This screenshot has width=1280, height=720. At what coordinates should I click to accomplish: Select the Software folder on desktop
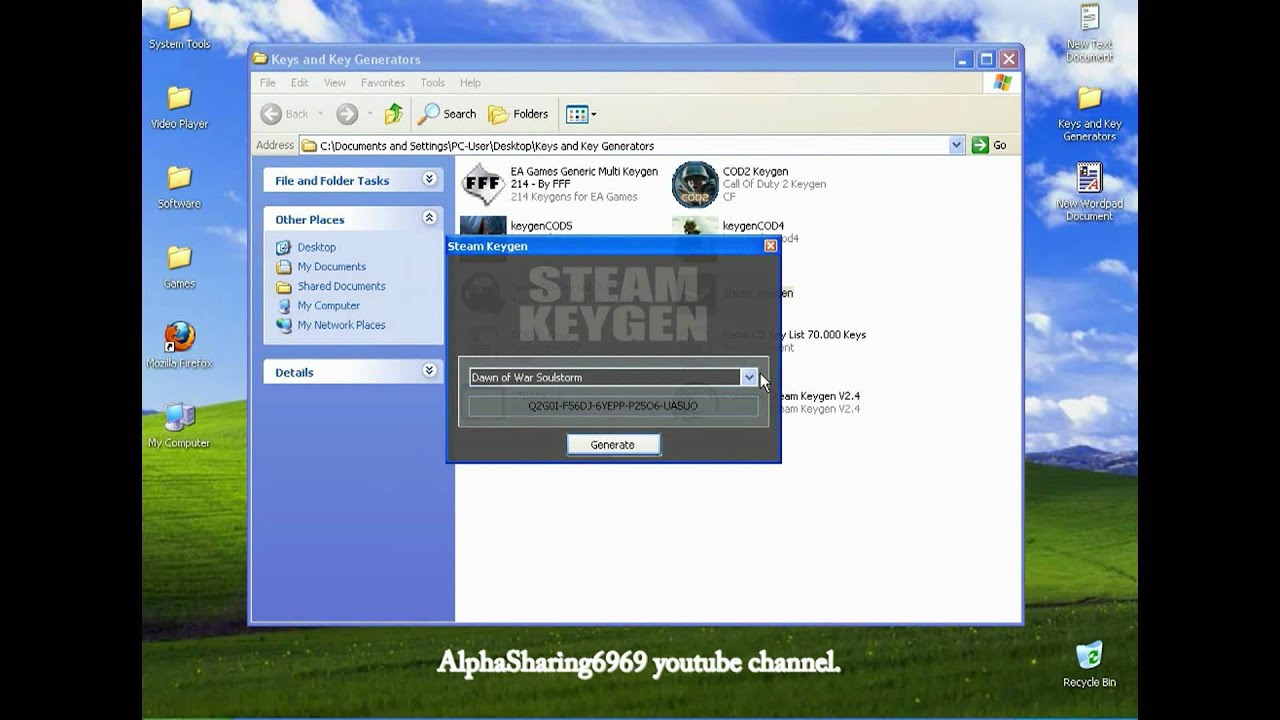click(179, 186)
